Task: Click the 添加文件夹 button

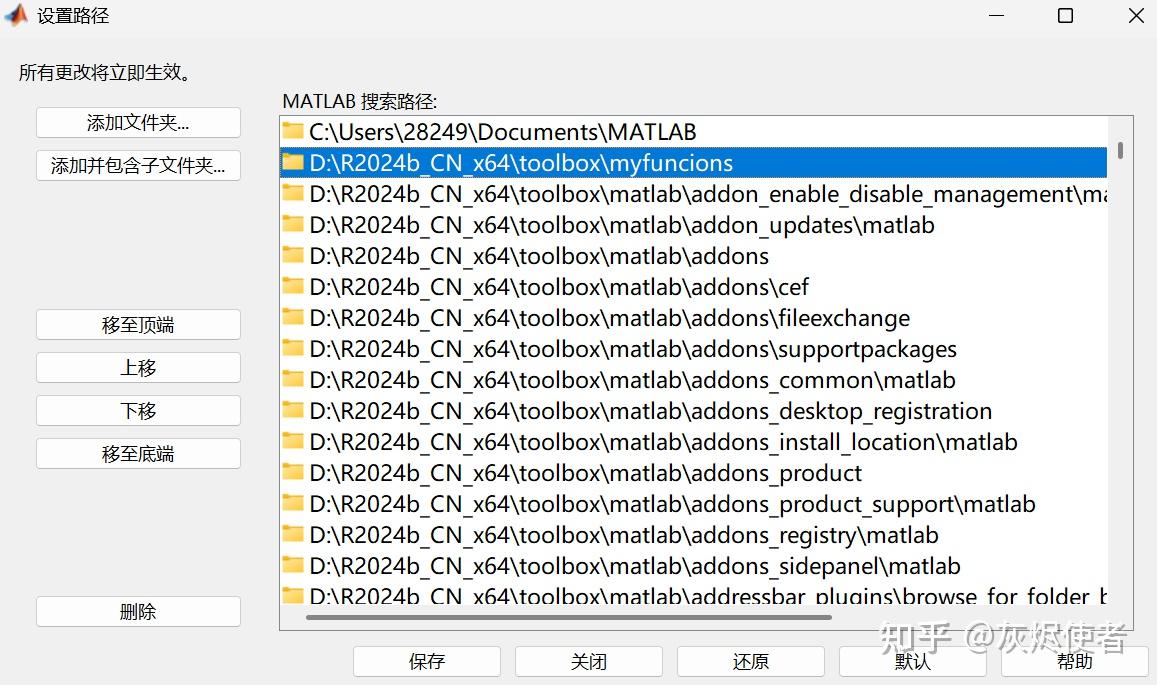Action: [x=137, y=122]
